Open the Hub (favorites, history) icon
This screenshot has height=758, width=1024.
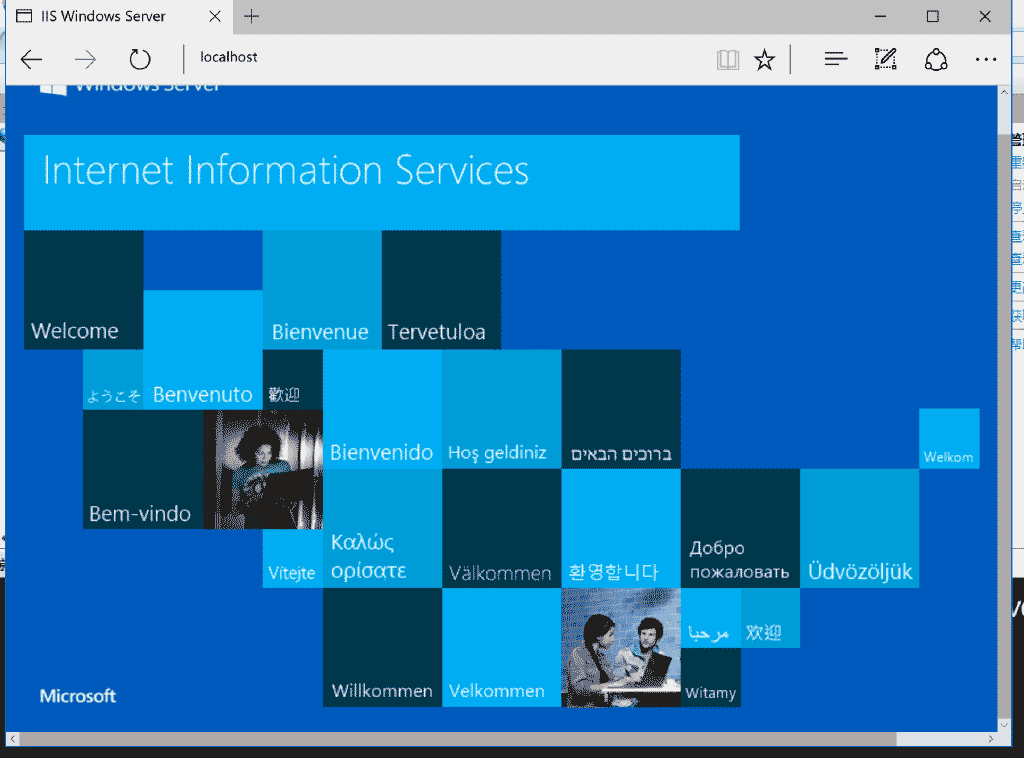tap(835, 59)
